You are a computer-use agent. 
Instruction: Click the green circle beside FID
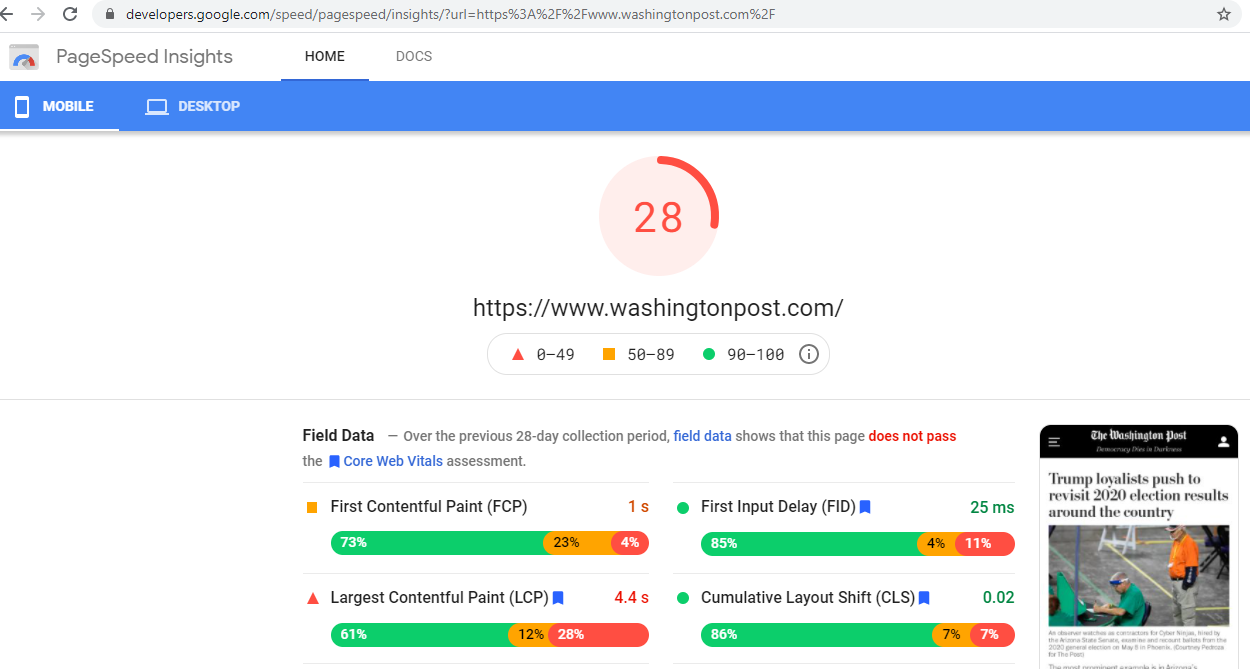(683, 508)
